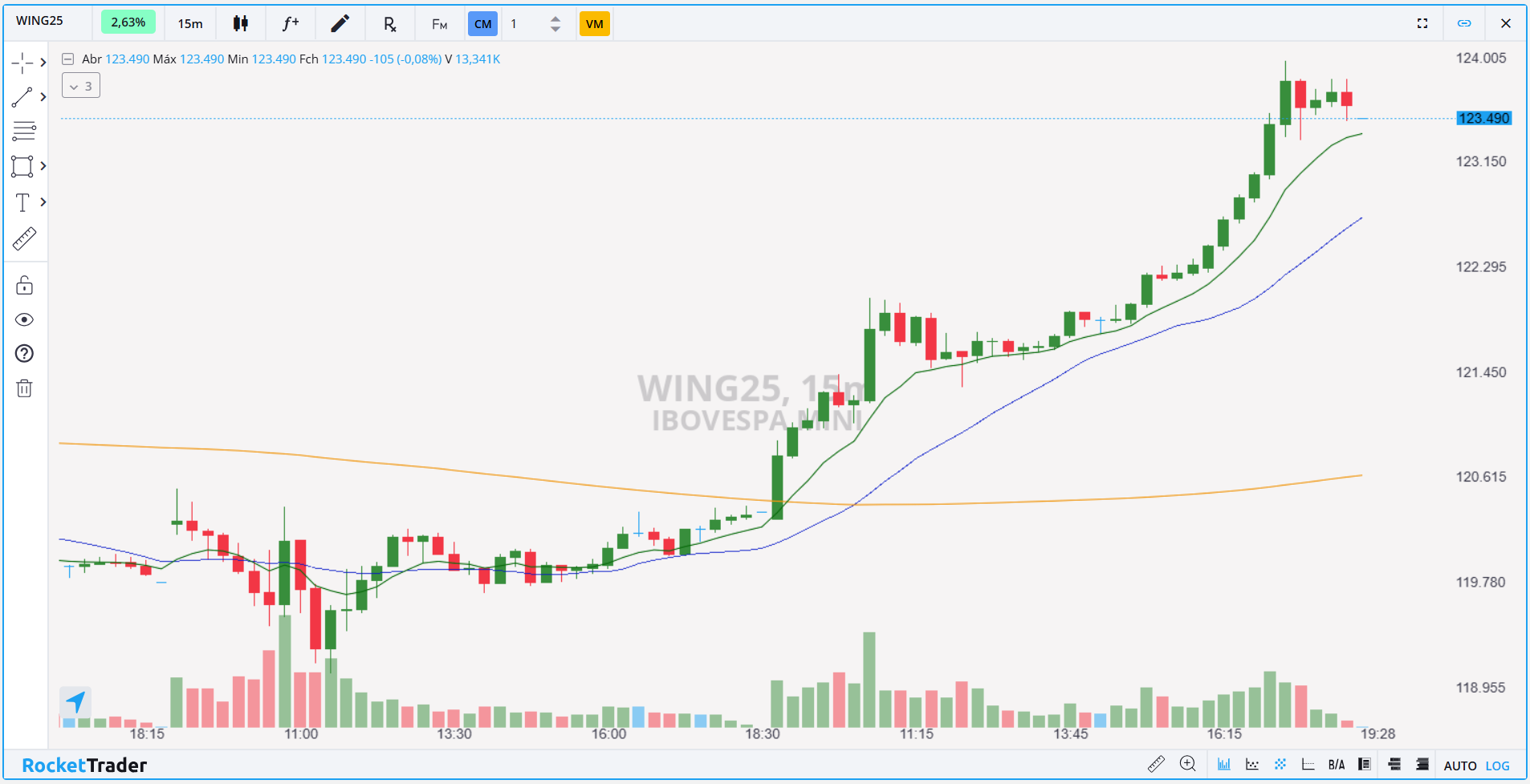The width and height of the screenshot is (1530, 784).
Task: Click the zoom in magnifier icon
Action: pyautogui.click(x=1188, y=764)
